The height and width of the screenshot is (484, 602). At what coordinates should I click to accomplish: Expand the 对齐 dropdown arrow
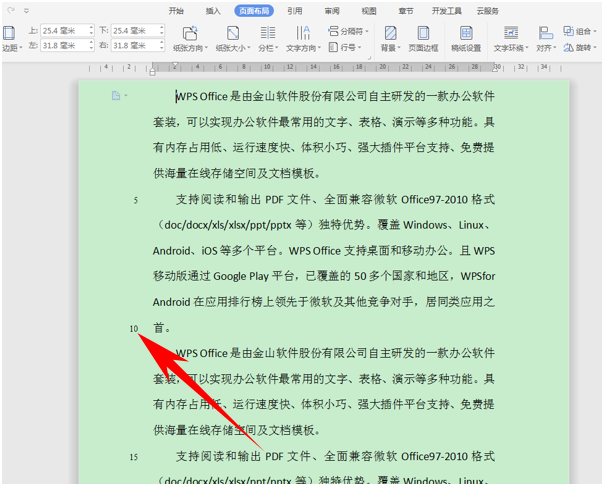[x=555, y=48]
